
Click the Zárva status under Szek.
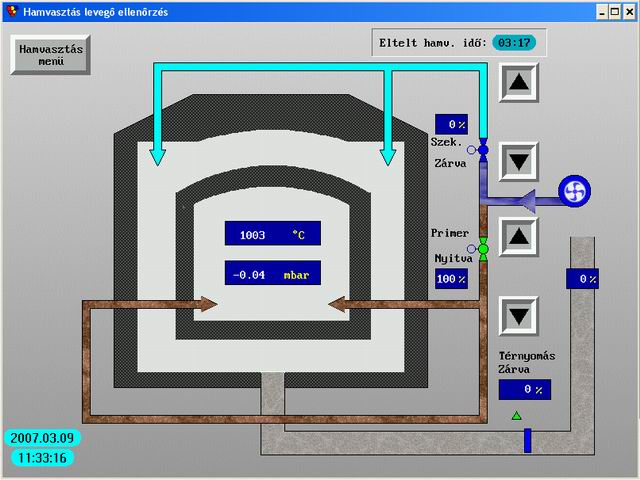[450, 163]
